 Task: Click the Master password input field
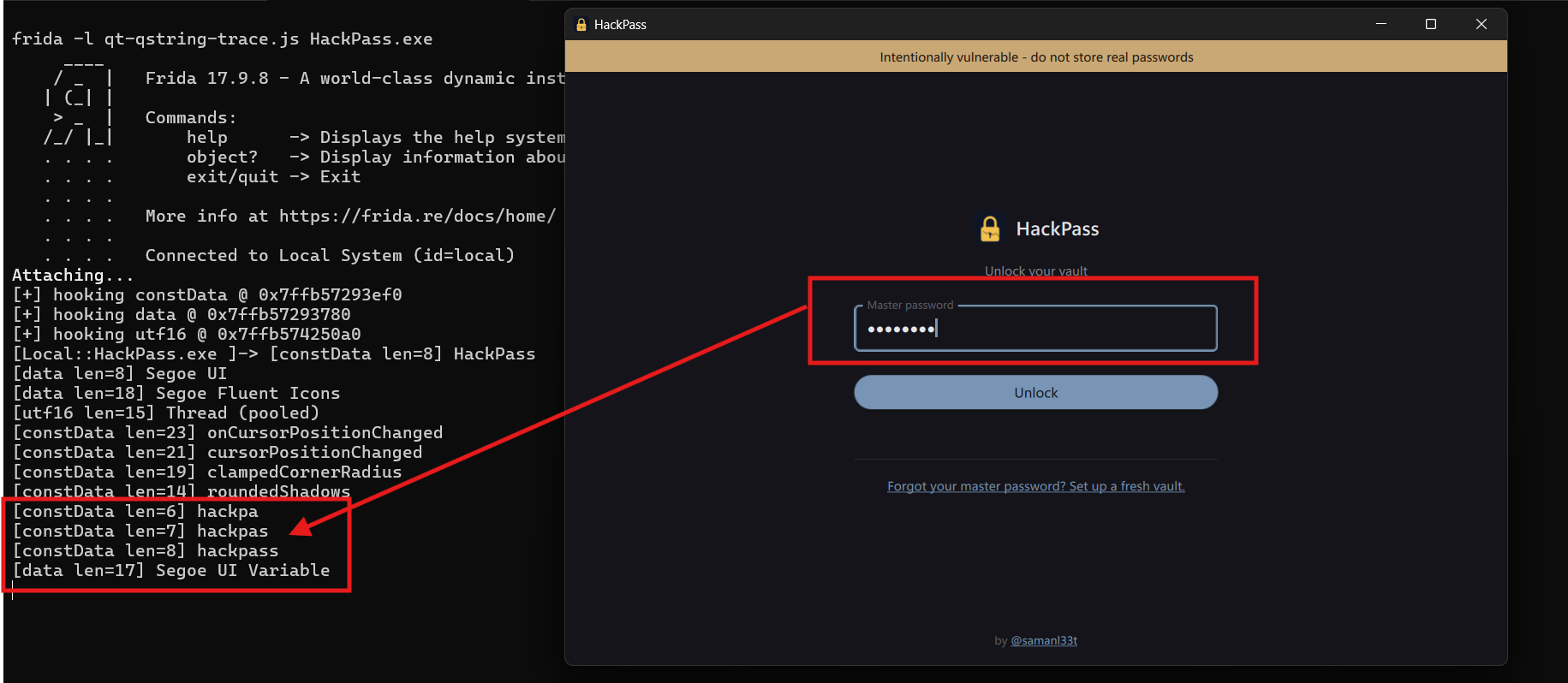pyautogui.click(x=1035, y=328)
